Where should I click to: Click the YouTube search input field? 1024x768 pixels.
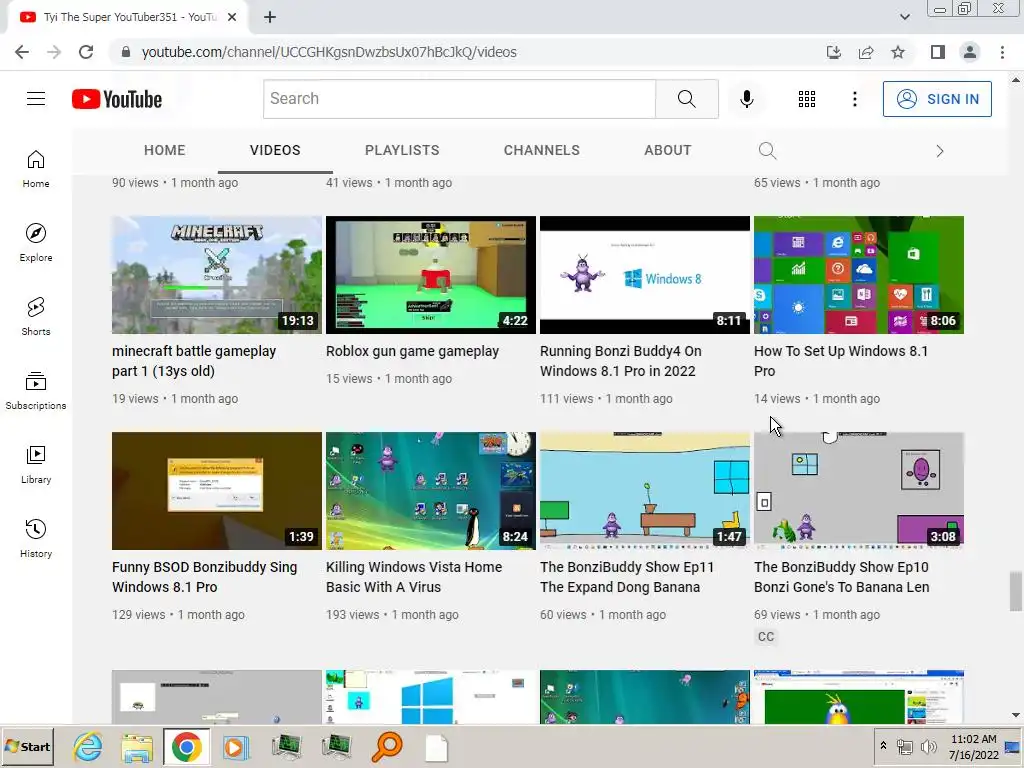pyautogui.click(x=459, y=99)
